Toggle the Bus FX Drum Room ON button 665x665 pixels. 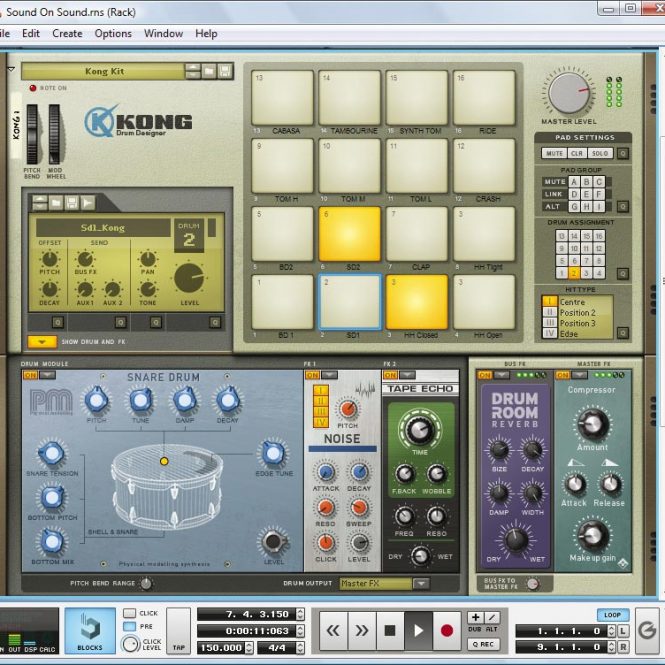(485, 375)
